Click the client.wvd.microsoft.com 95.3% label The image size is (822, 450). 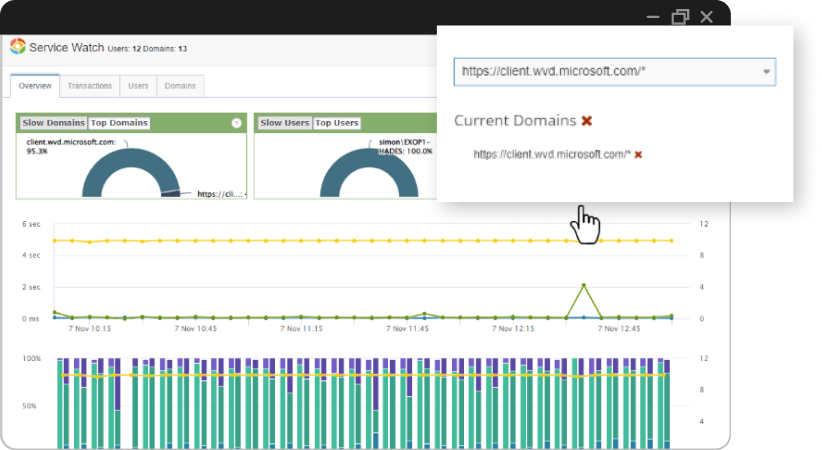(71, 146)
